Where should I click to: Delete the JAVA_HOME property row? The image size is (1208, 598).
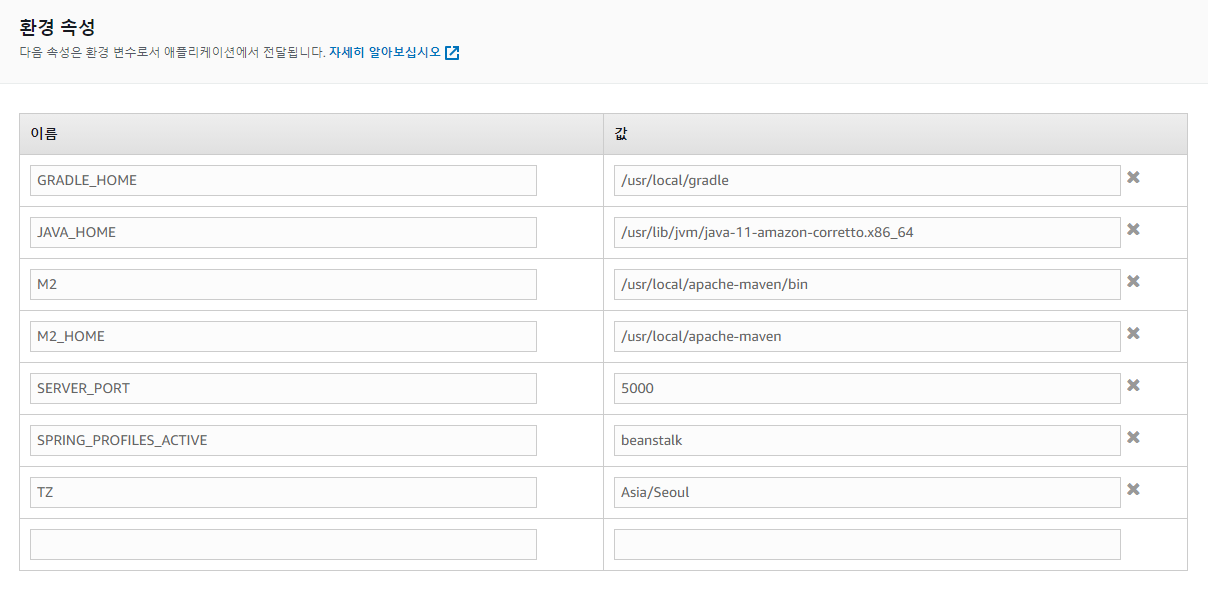pos(1133,230)
